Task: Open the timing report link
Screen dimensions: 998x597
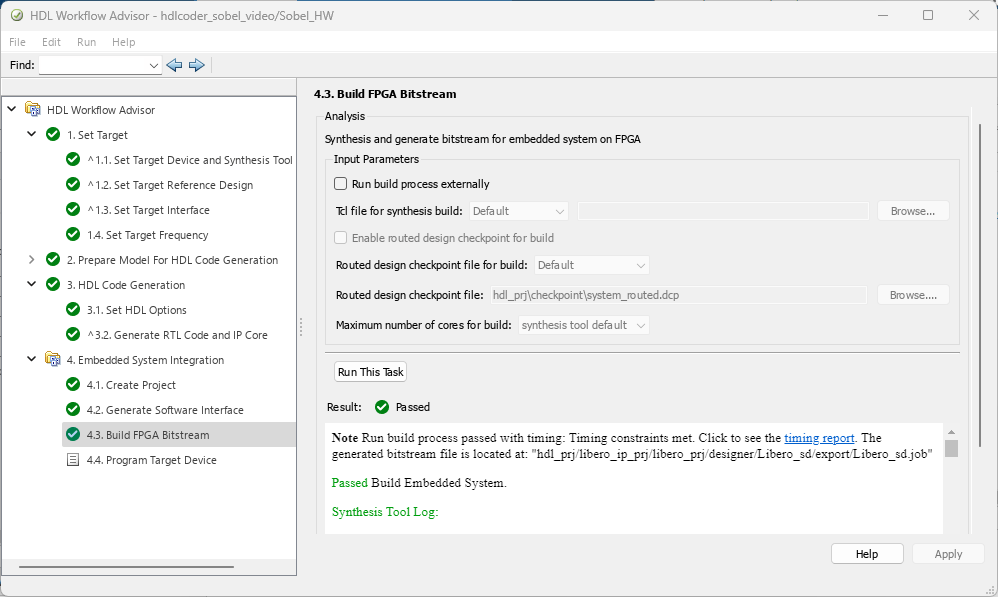Action: pyautogui.click(x=819, y=438)
